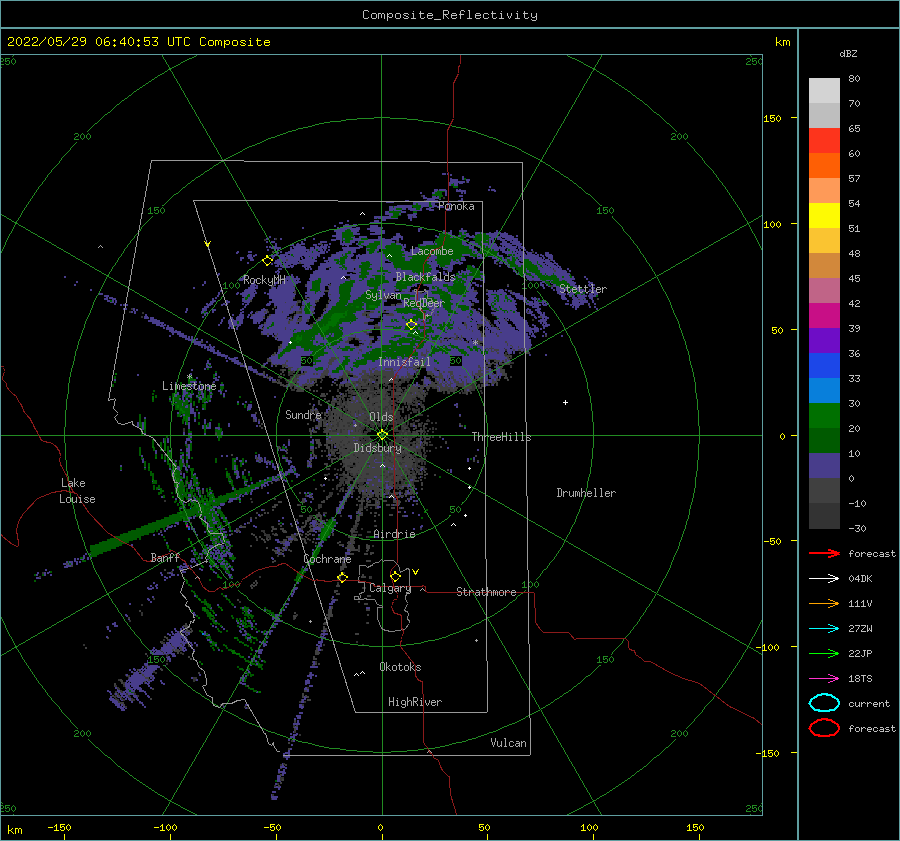Click the Innisfail label

404,362
